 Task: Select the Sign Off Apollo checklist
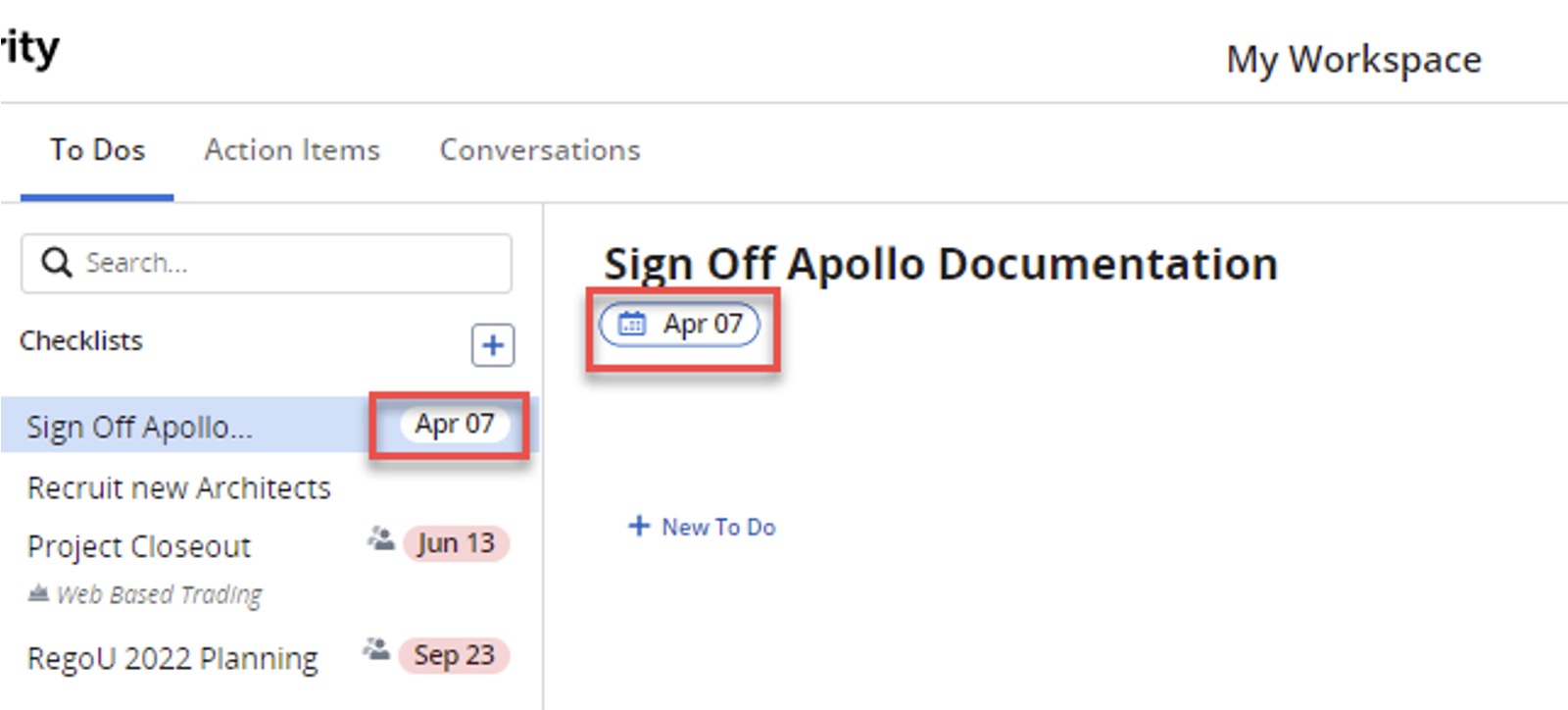(x=139, y=427)
